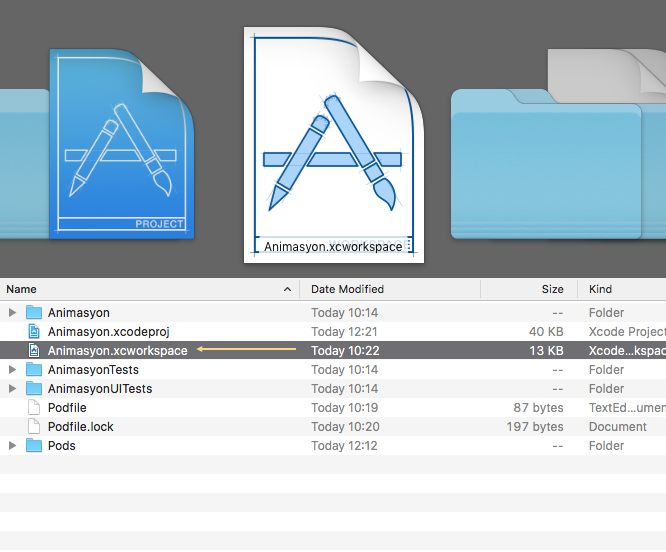Select the folder thumbnail right of the workspace
The image size is (666, 552).
[546, 164]
